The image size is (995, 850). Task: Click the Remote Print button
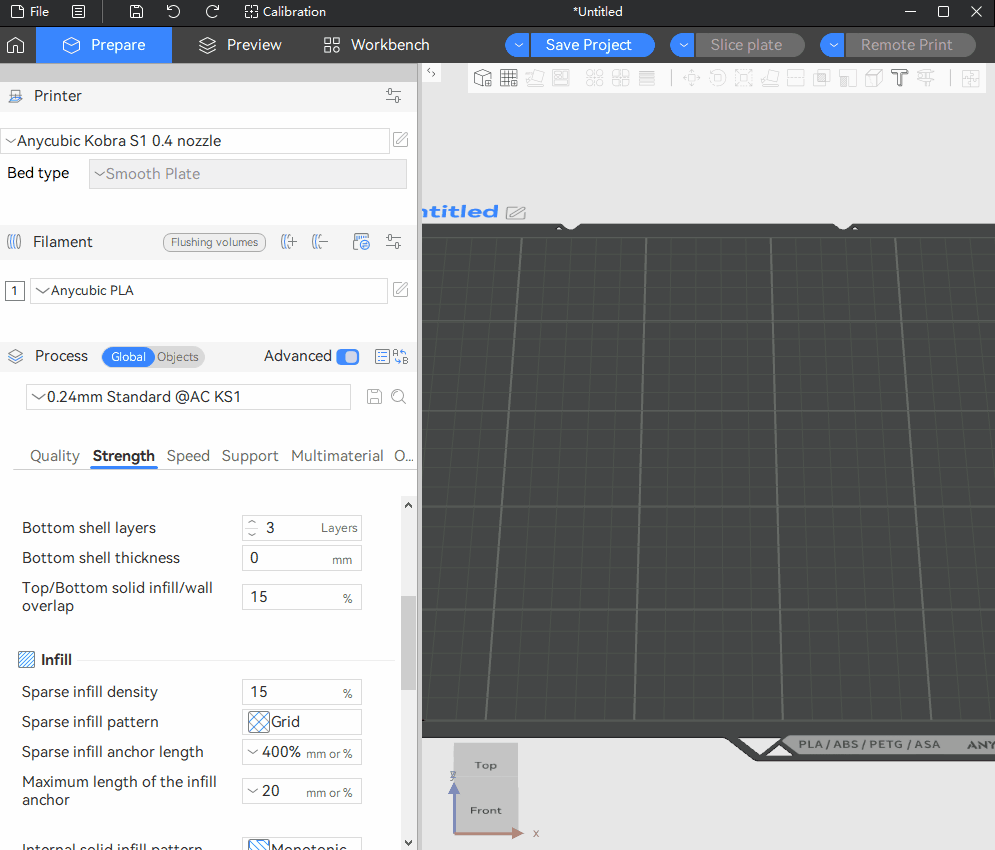[911, 45]
